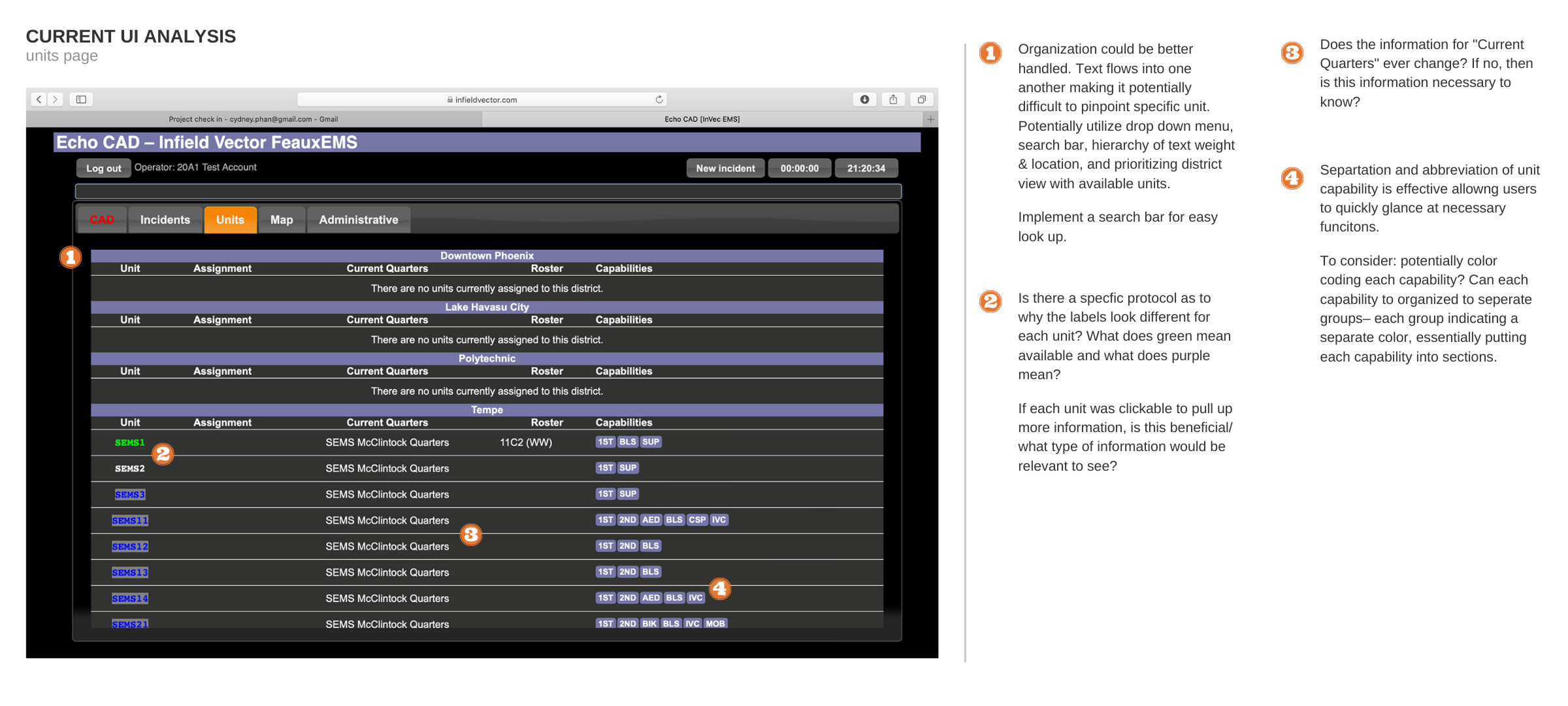Open the green SEMS1 unit link
The width and height of the screenshot is (1568, 706).
(129, 443)
